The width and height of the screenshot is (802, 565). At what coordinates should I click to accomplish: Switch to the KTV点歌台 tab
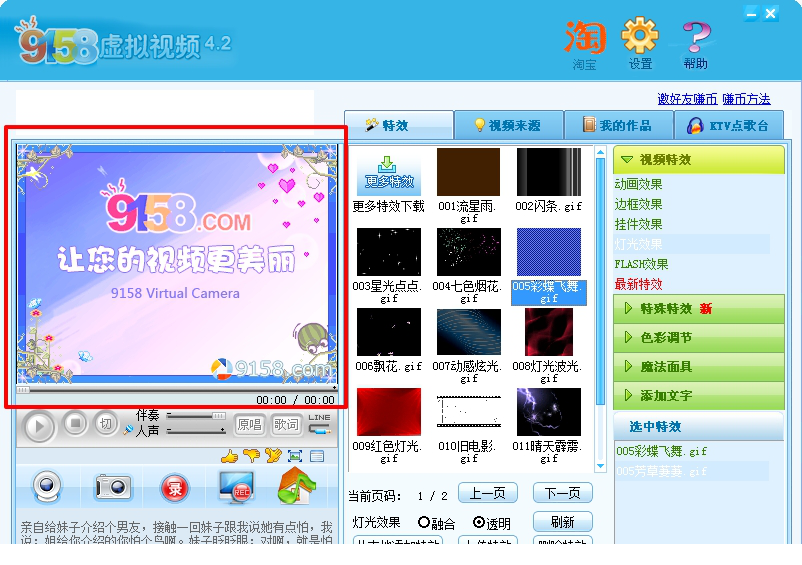(x=729, y=125)
